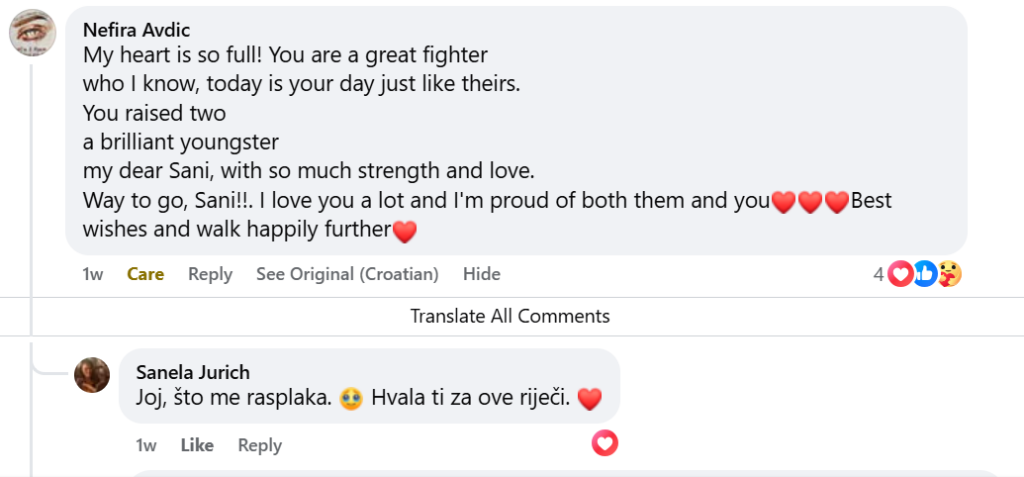Open timestamp of Sanela Jurich's reply
Screen dimensions: 1024x477
(146, 445)
